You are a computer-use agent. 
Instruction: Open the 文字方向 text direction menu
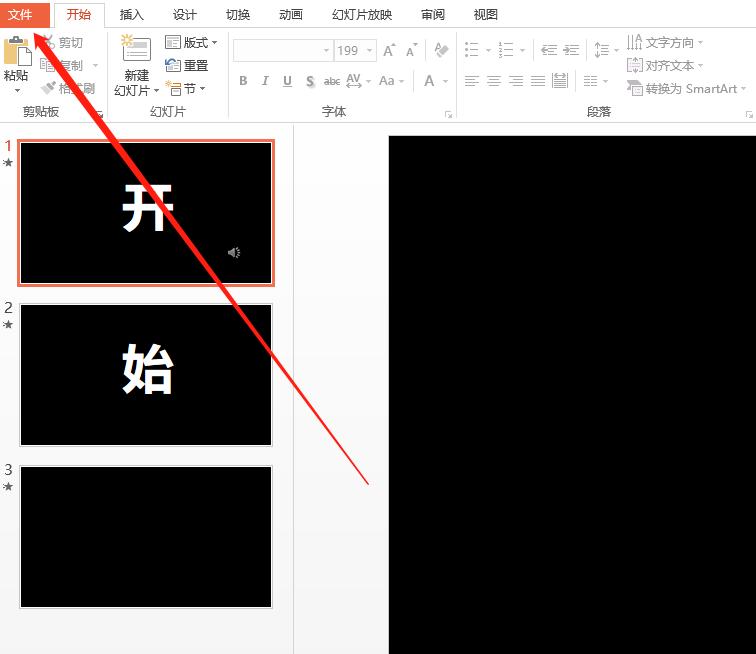(665, 42)
